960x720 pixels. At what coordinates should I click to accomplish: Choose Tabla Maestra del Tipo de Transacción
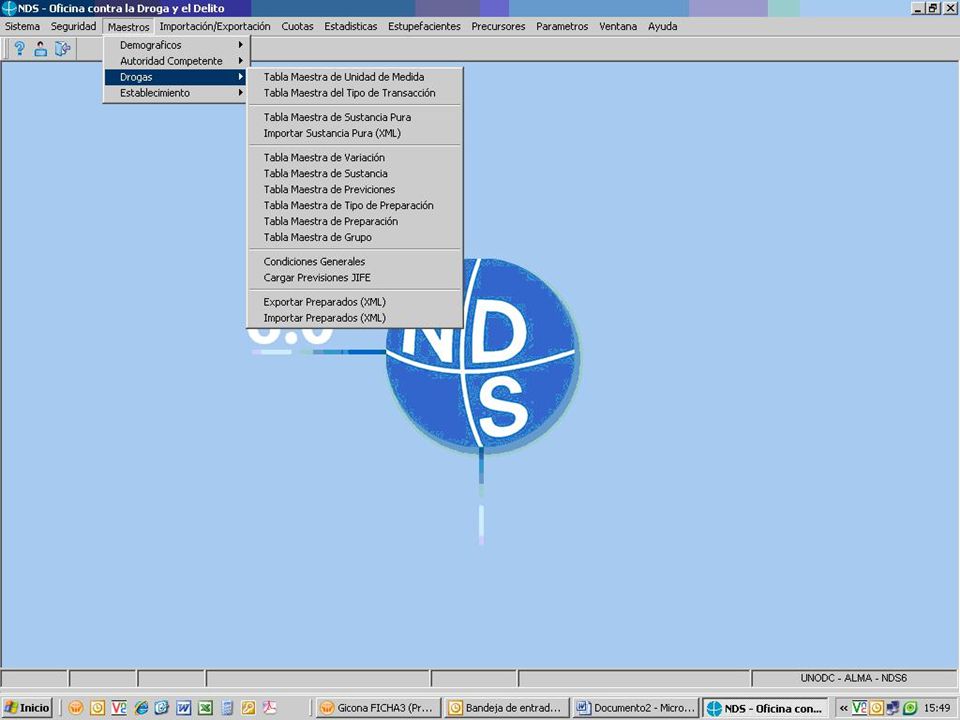[355, 92]
